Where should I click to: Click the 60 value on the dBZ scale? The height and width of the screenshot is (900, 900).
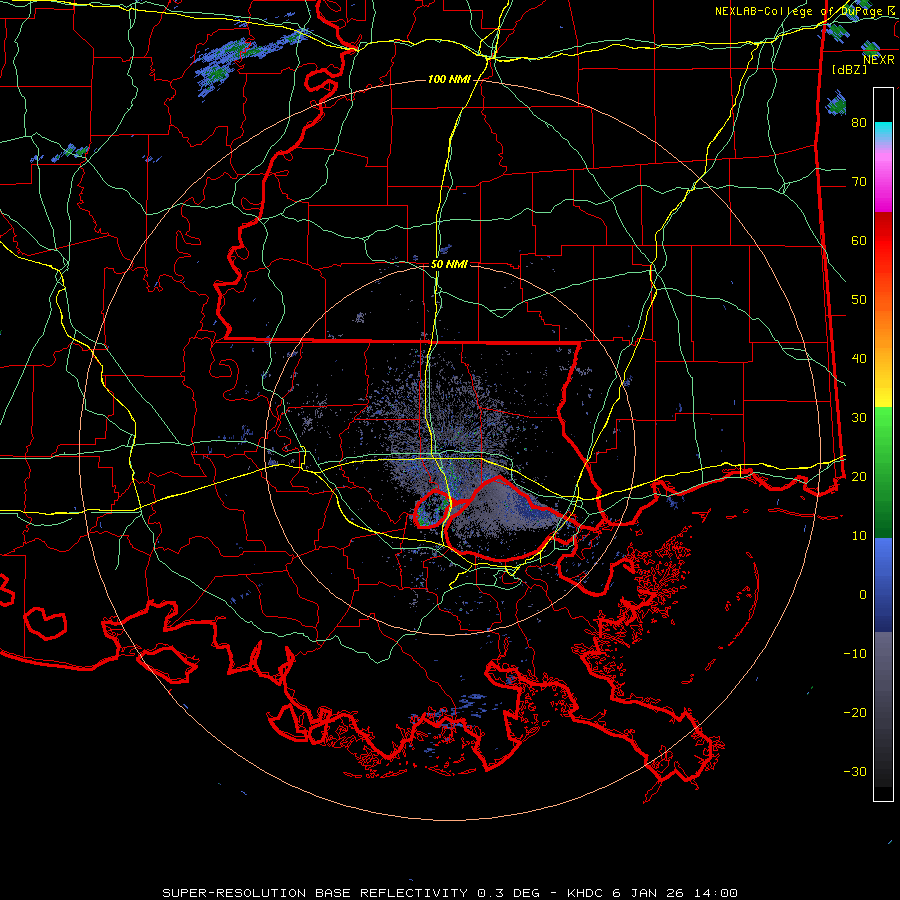point(859,240)
